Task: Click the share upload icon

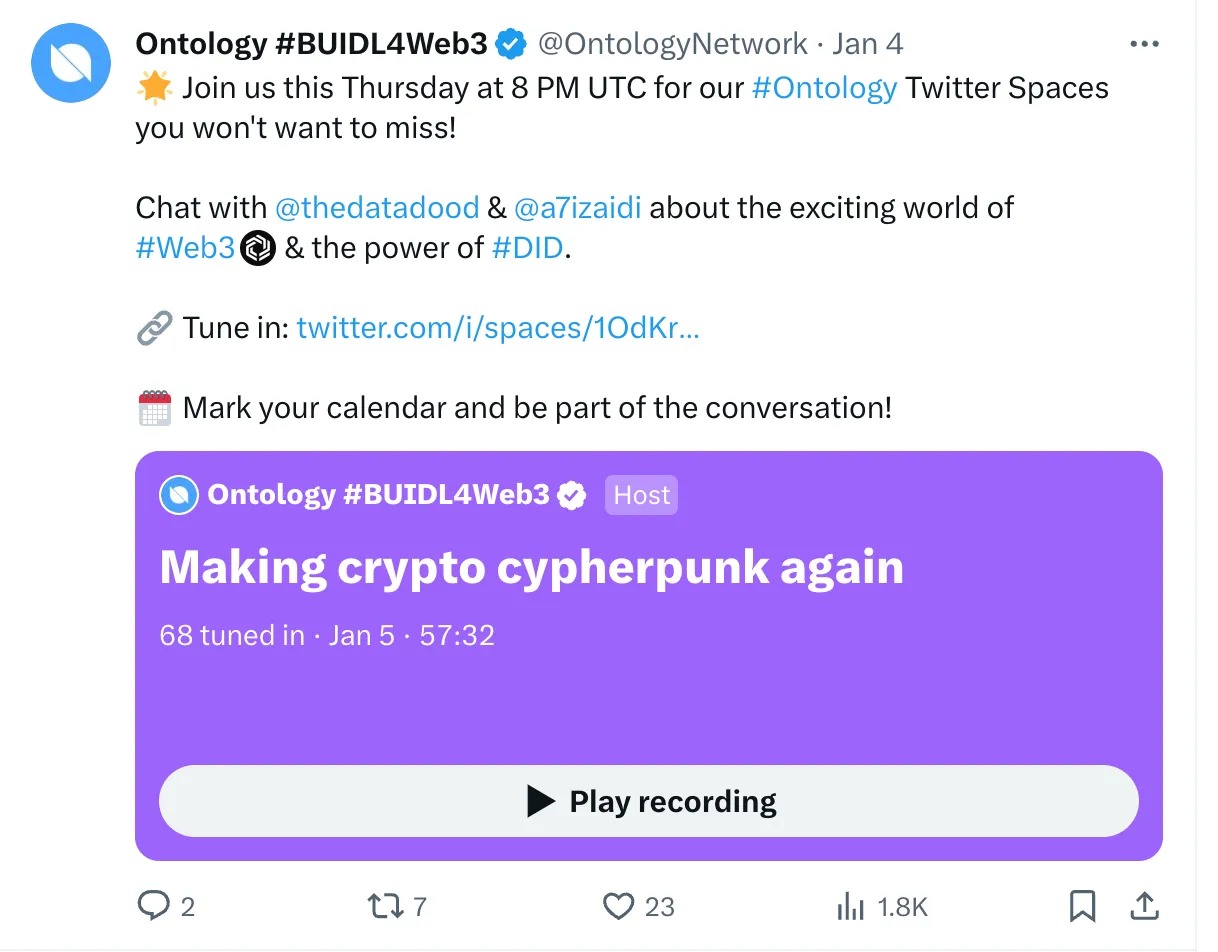Action: click(1144, 906)
